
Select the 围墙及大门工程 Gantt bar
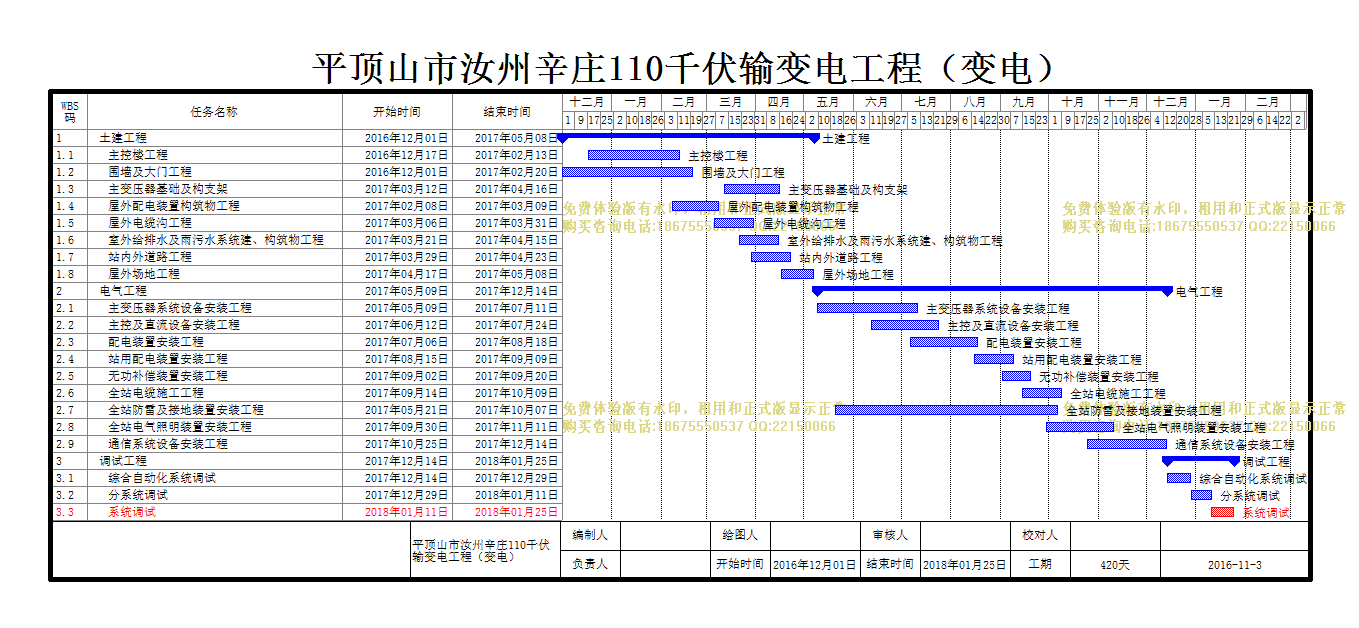click(627, 172)
